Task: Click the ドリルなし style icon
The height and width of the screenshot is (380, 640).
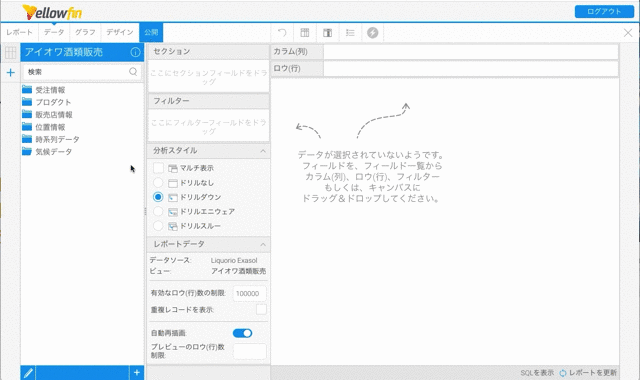Action: click(x=173, y=183)
